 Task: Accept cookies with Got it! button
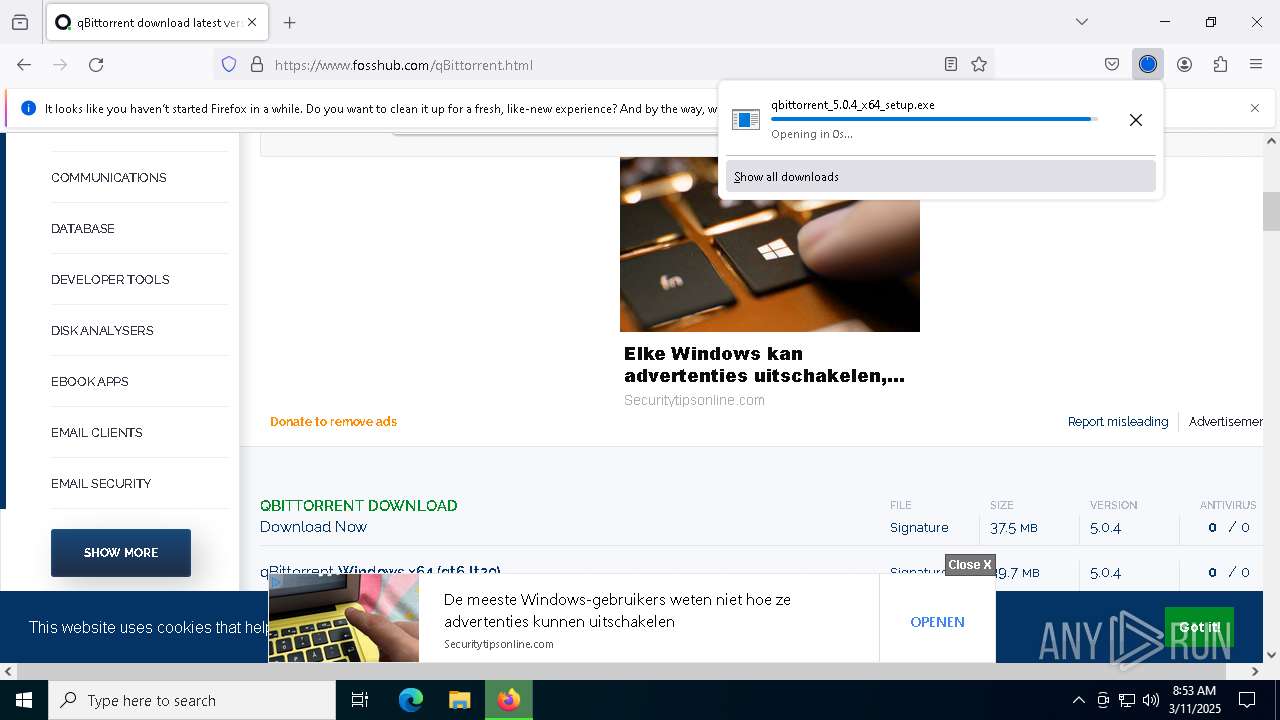coord(1199,627)
